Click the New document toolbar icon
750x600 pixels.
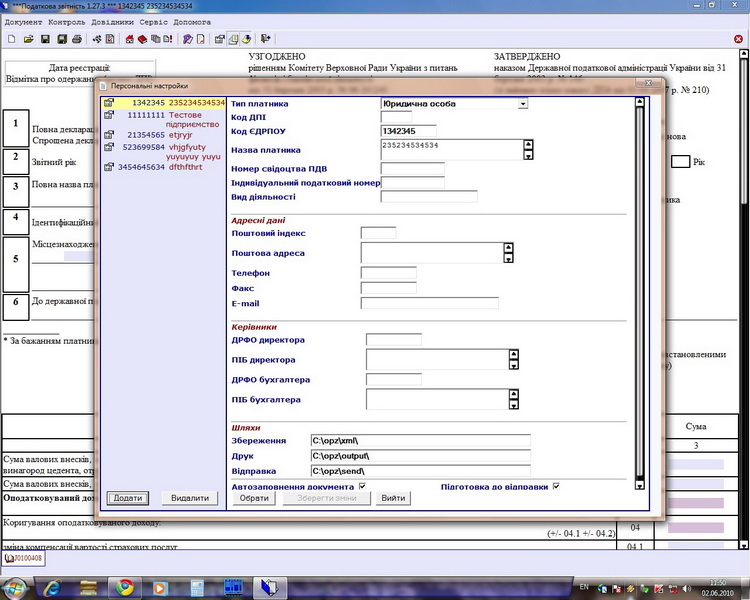(x=11, y=39)
